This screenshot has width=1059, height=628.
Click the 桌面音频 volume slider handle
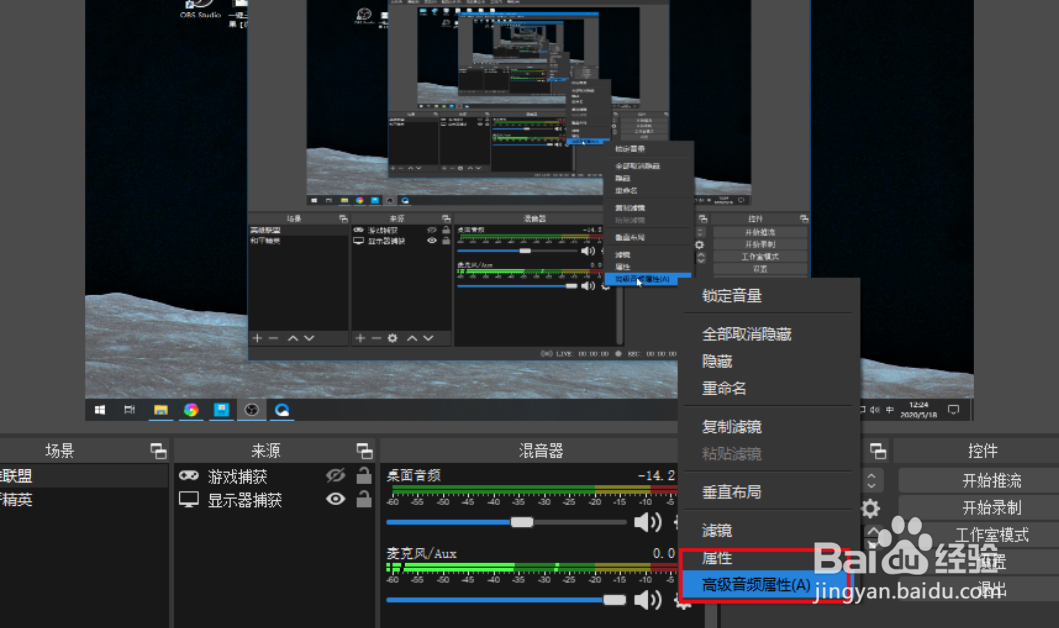coord(521,522)
